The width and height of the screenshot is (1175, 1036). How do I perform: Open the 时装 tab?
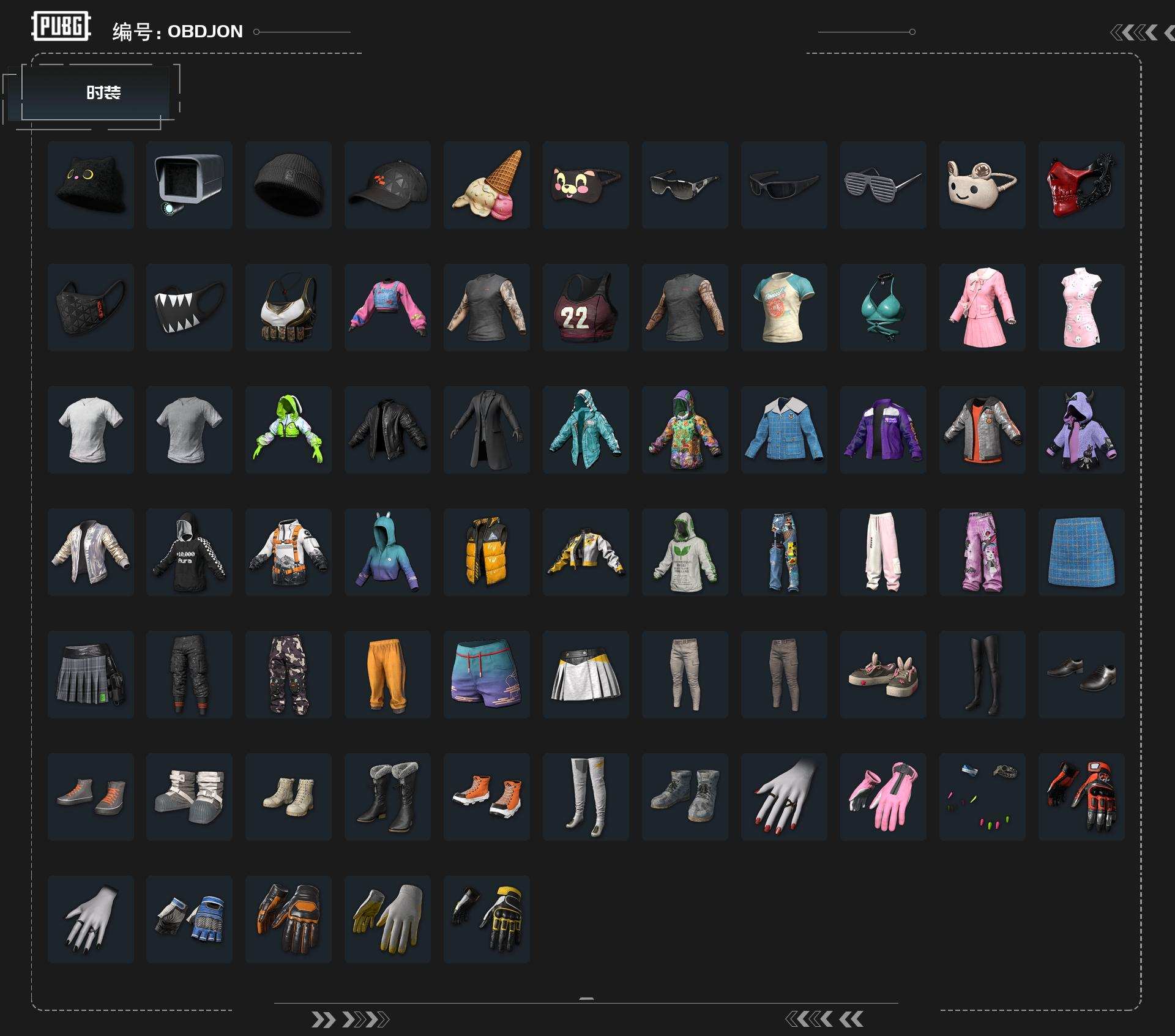103,92
